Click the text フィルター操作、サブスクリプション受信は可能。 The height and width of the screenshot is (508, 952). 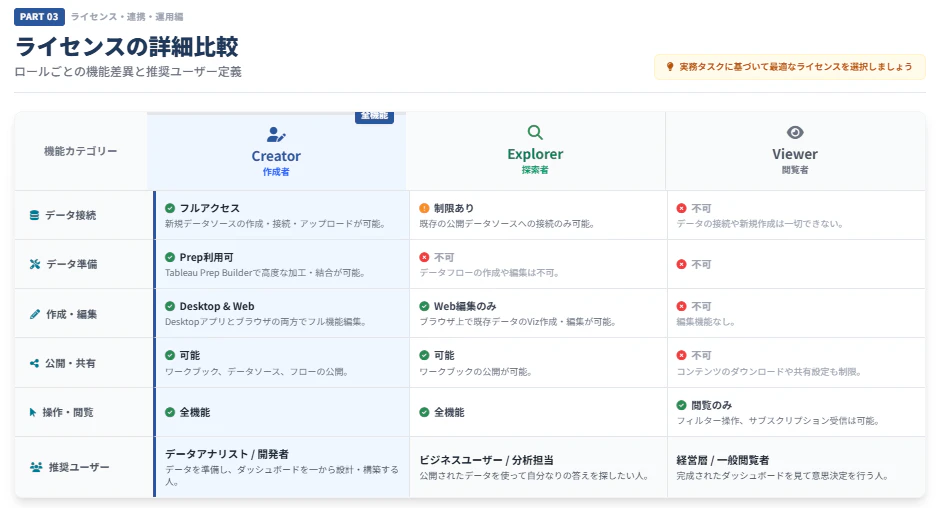click(779, 421)
